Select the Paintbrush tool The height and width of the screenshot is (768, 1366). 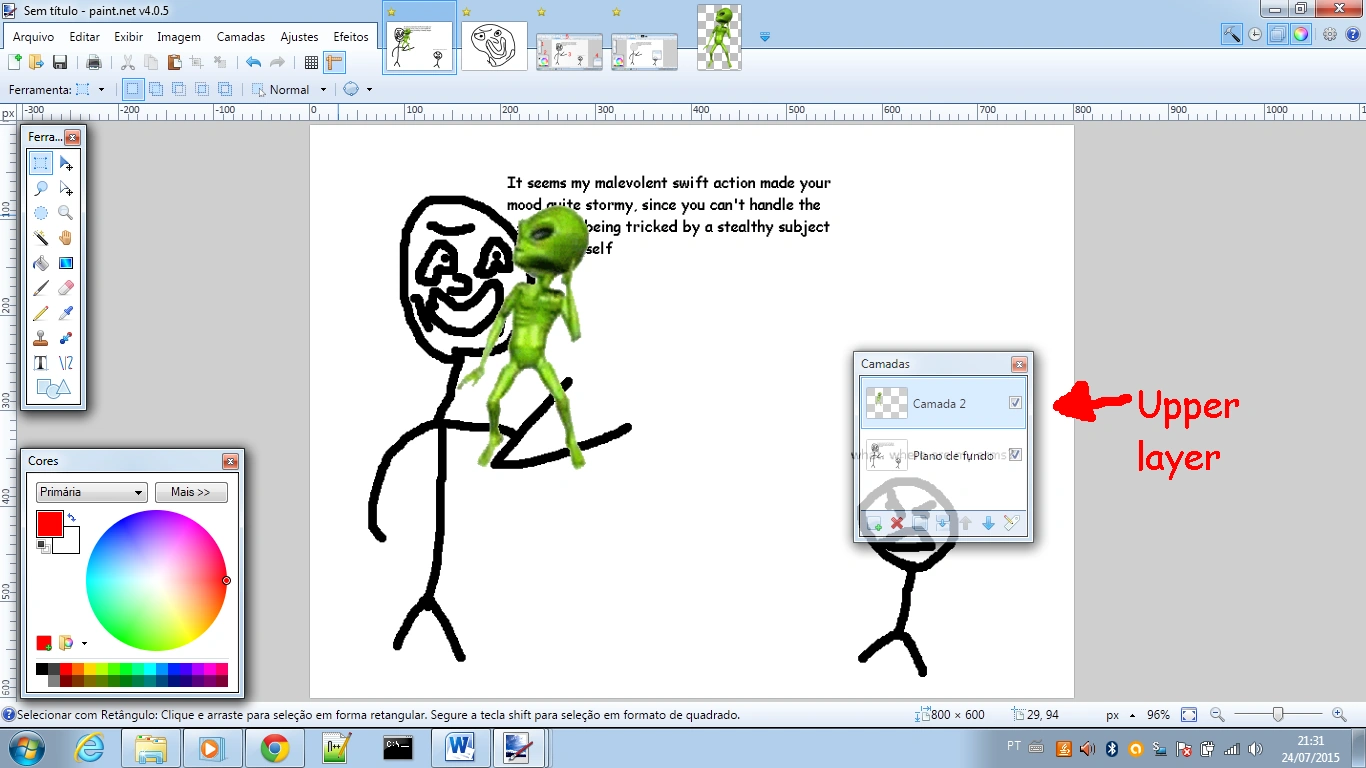tap(41, 288)
